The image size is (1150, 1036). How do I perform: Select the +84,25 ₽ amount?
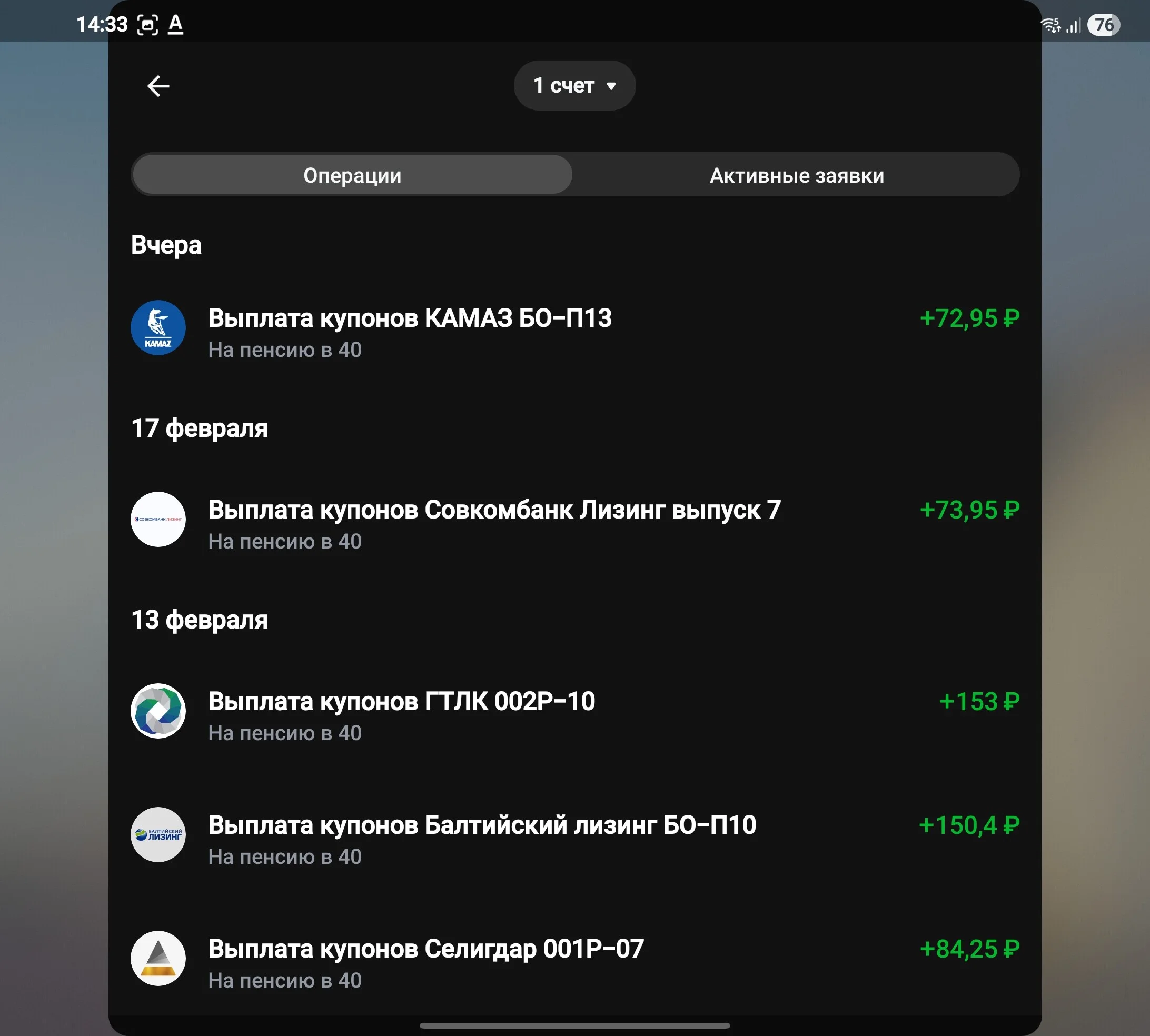click(x=969, y=949)
